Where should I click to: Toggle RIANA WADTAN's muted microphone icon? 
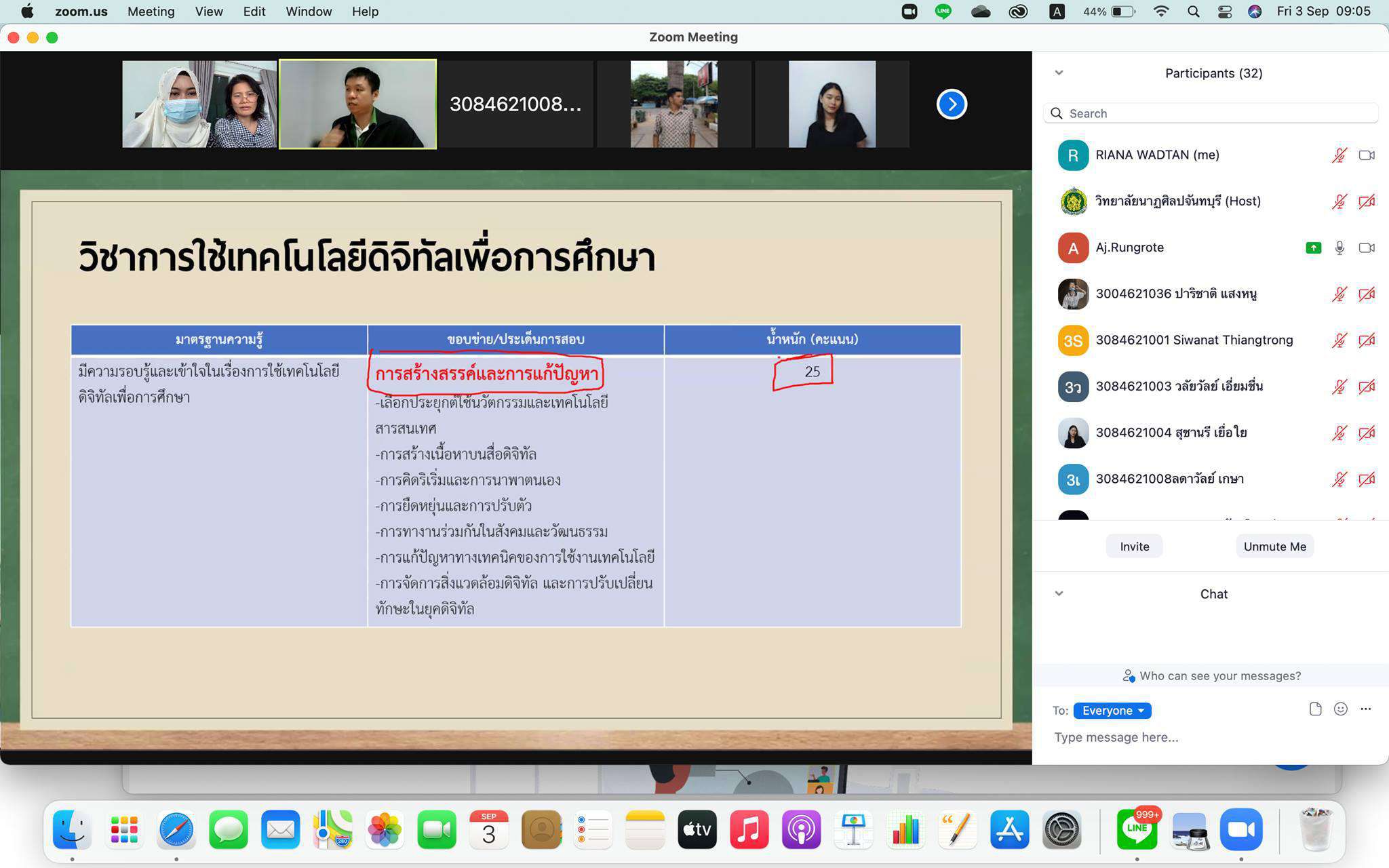[x=1339, y=155]
